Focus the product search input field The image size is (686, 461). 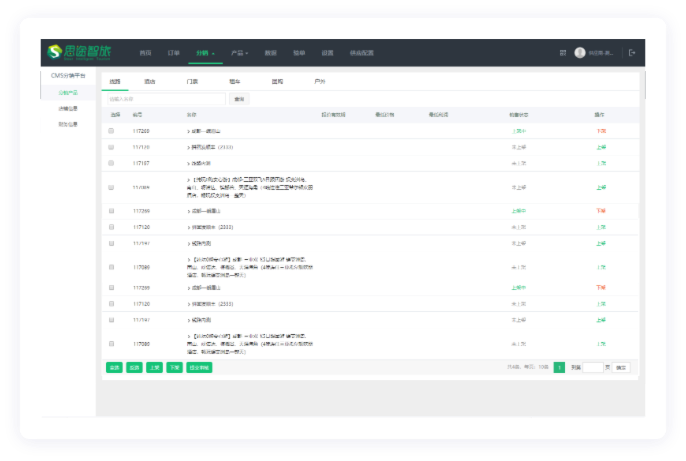[x=166, y=99]
